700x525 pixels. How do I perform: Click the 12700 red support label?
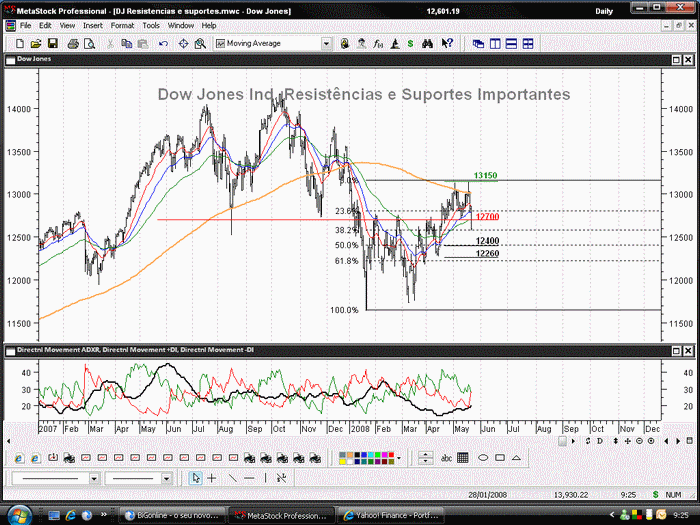point(487,217)
